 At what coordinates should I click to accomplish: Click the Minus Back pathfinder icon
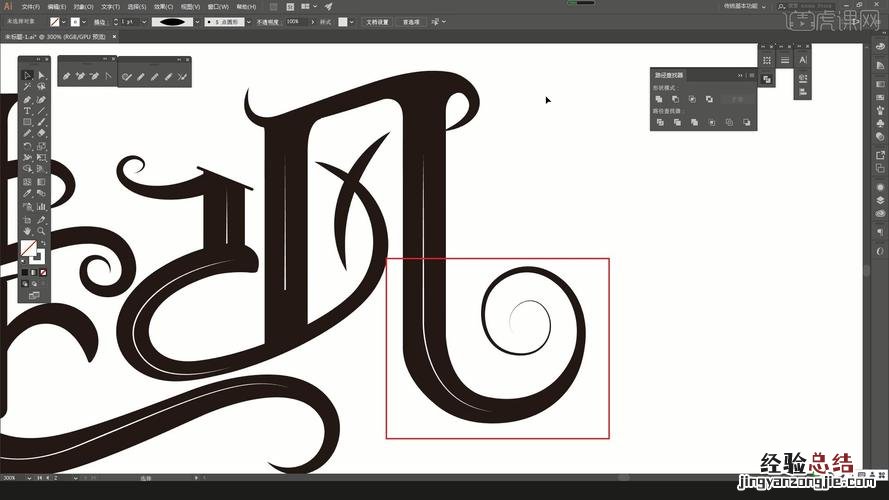pos(746,122)
